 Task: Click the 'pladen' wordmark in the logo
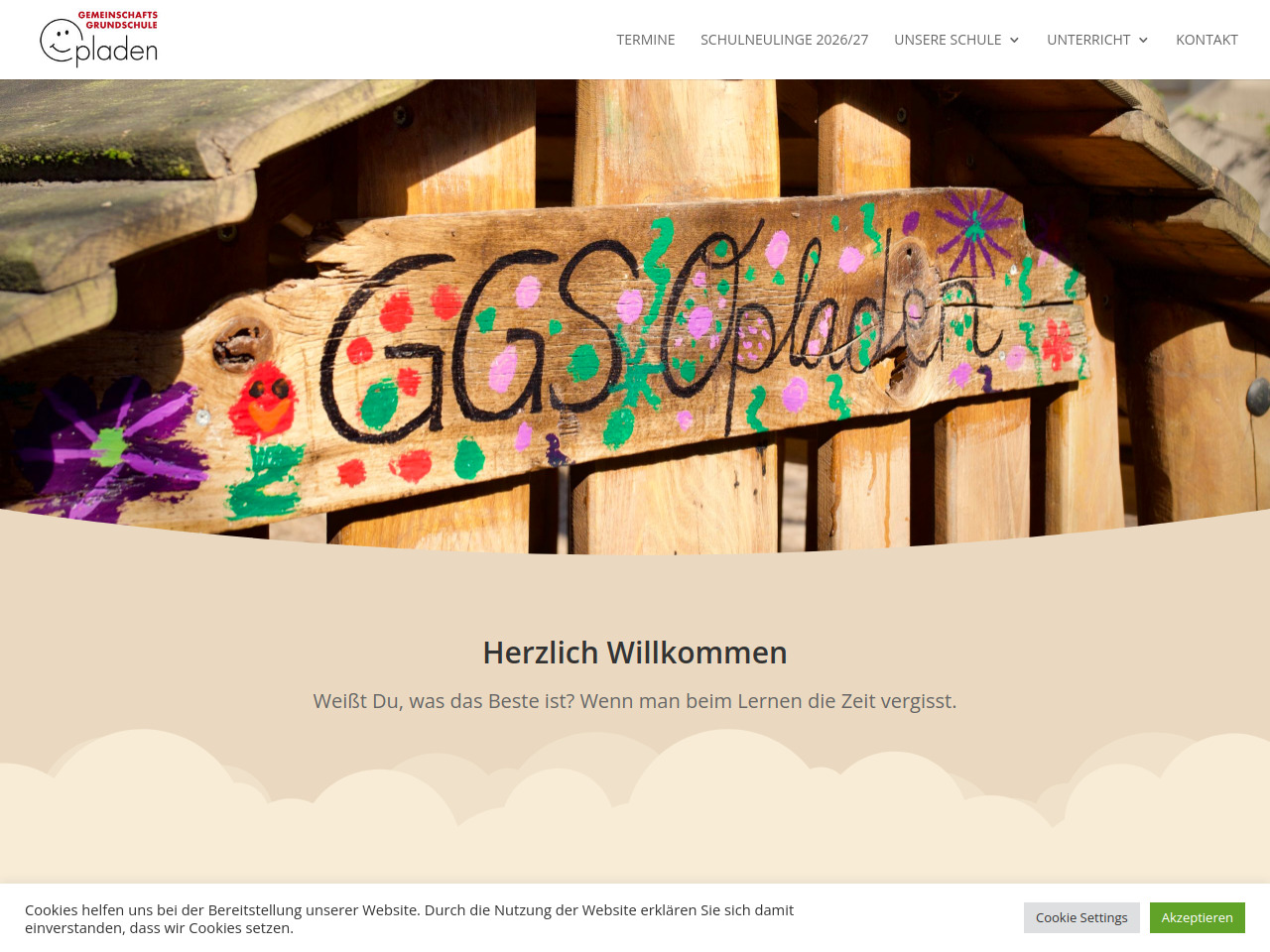(117, 52)
